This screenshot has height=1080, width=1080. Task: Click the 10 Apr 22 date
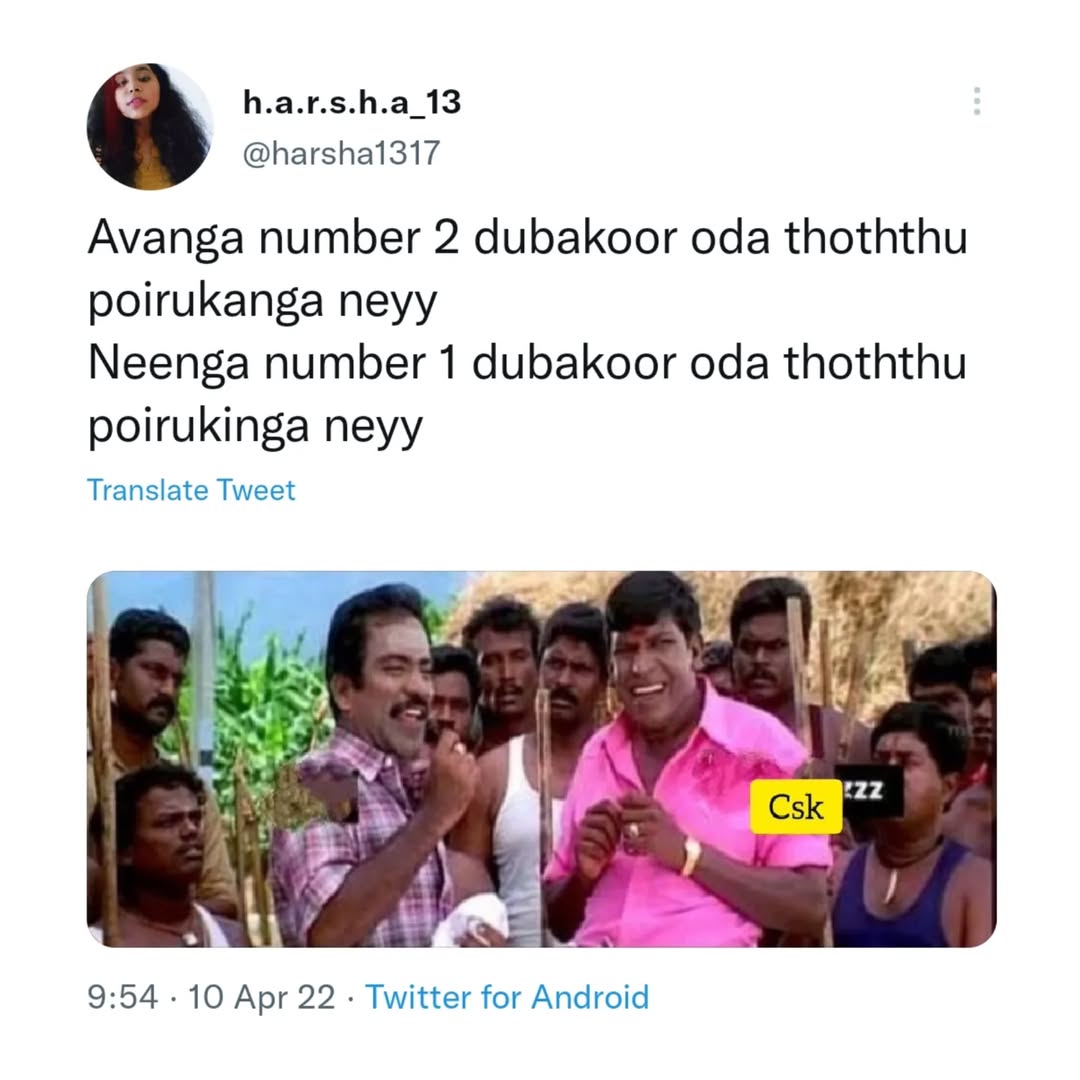point(261,997)
